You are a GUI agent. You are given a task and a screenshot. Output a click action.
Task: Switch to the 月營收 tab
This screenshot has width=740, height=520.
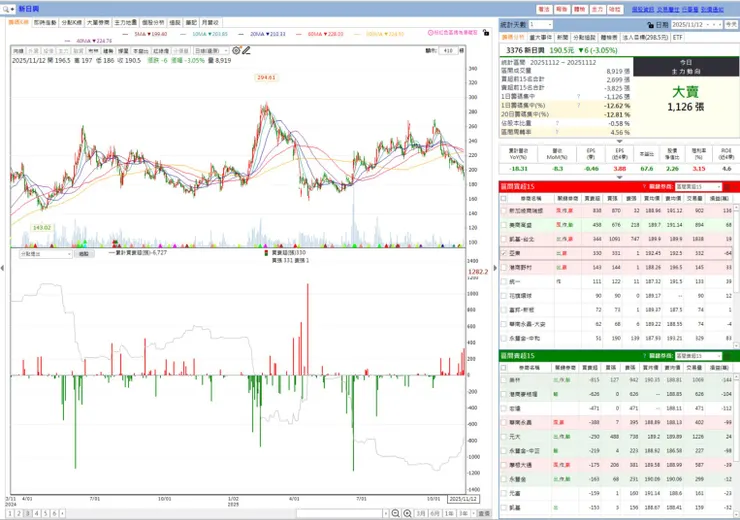pos(210,23)
